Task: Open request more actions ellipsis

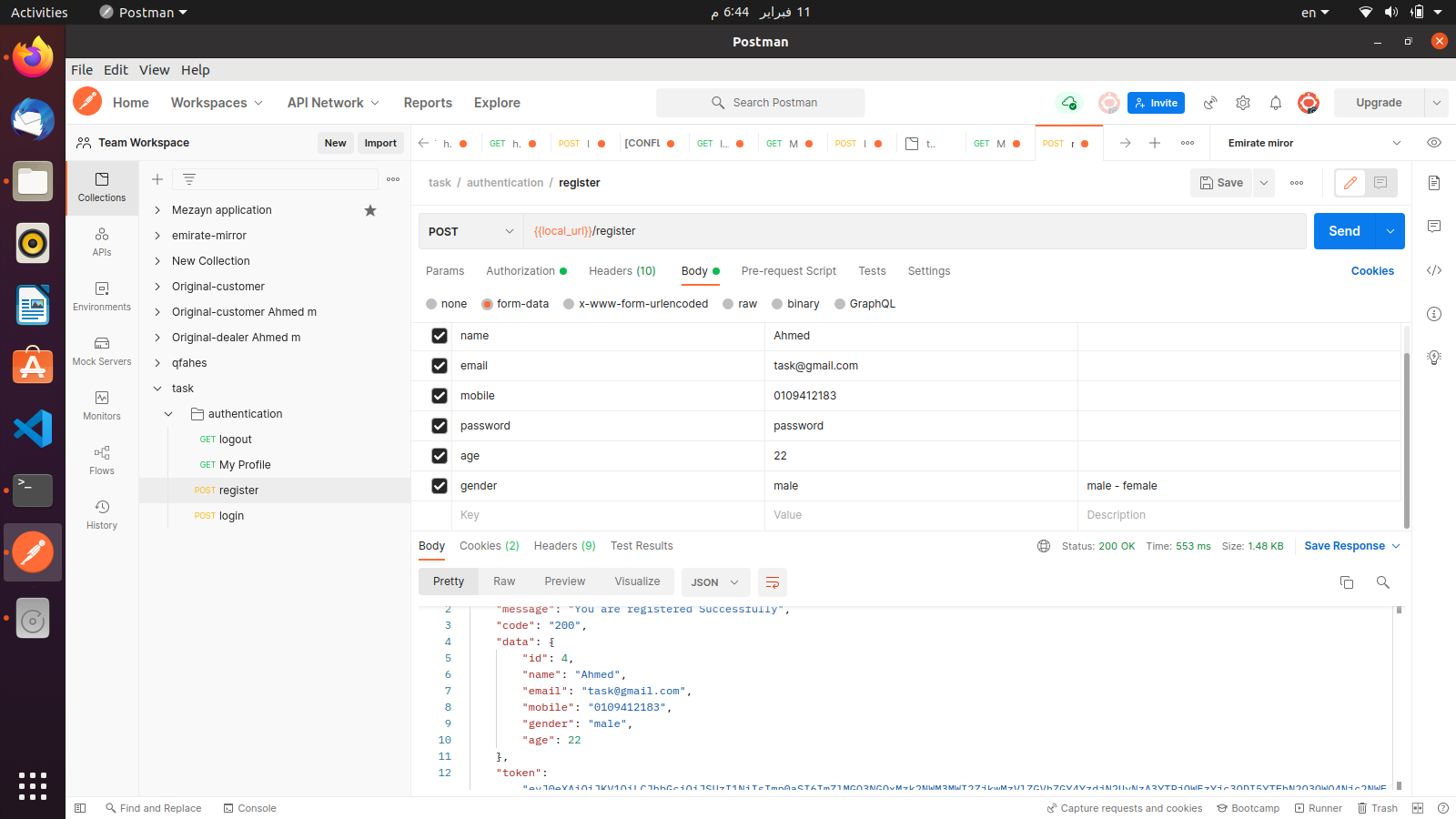Action: (1297, 183)
